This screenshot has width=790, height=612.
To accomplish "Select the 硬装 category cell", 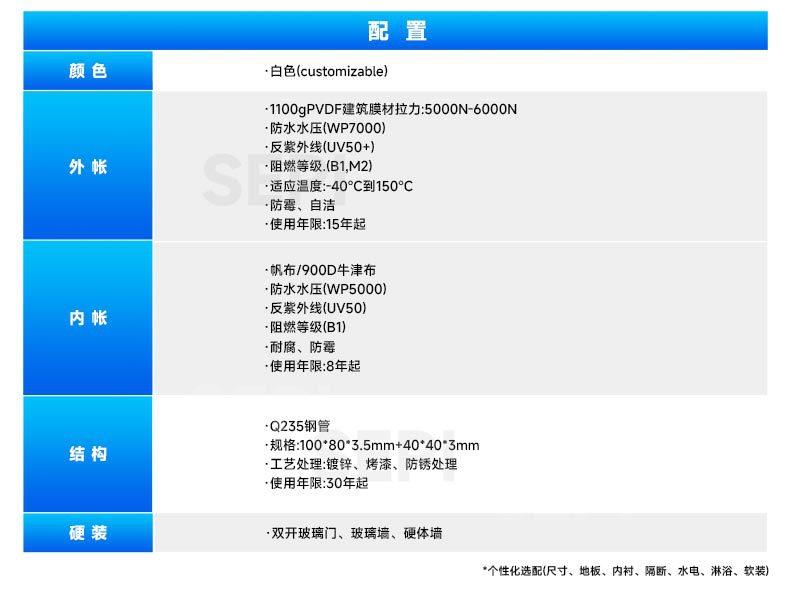I will (88, 532).
